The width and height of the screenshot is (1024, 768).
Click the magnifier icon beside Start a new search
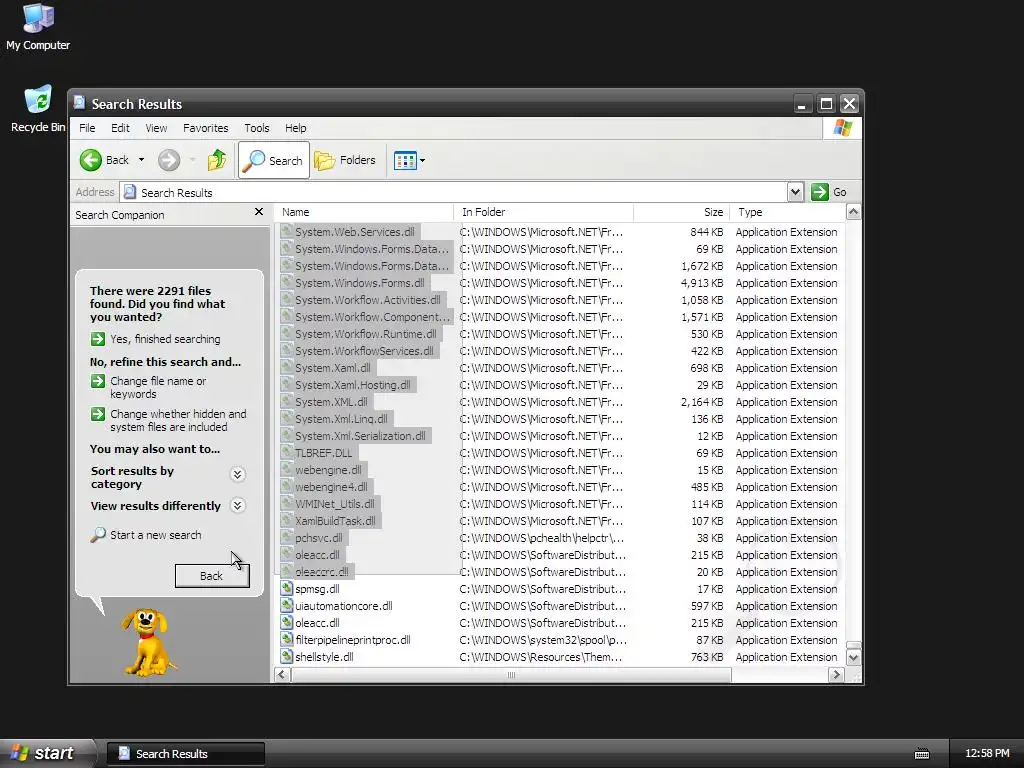click(98, 535)
